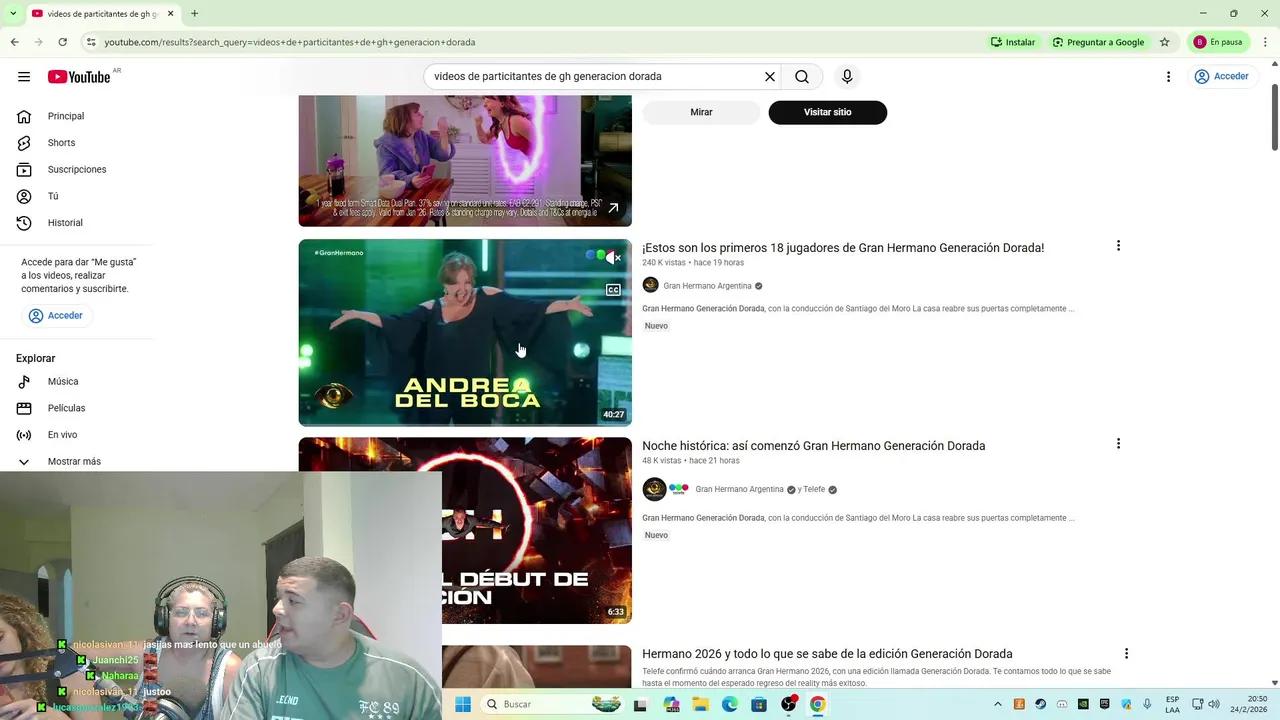Screen dimensions: 1280x720
Task: Reload the page with the refresh icon
Action: pos(62,42)
